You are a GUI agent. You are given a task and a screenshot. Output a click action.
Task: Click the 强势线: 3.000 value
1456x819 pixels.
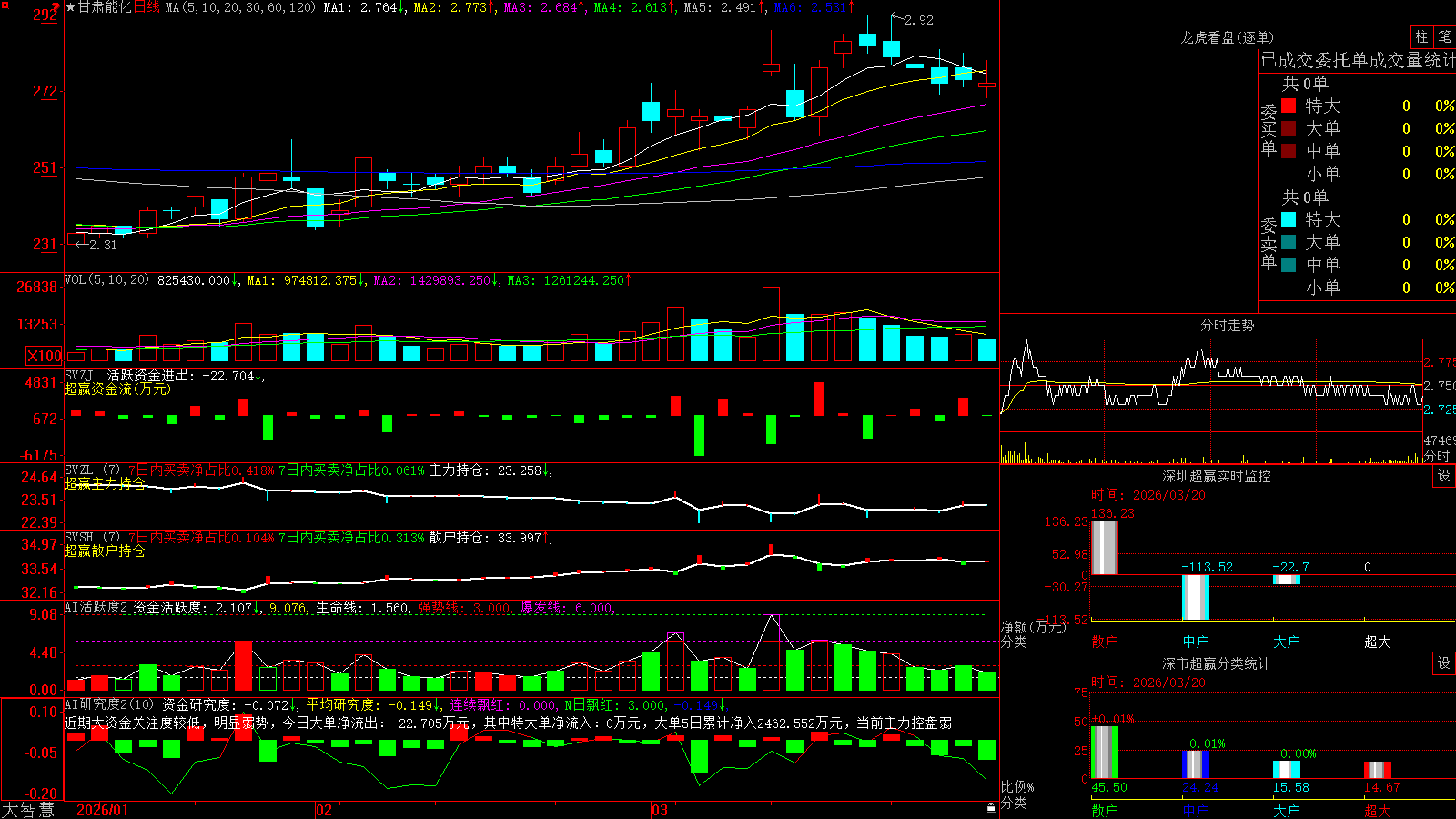tap(465, 607)
